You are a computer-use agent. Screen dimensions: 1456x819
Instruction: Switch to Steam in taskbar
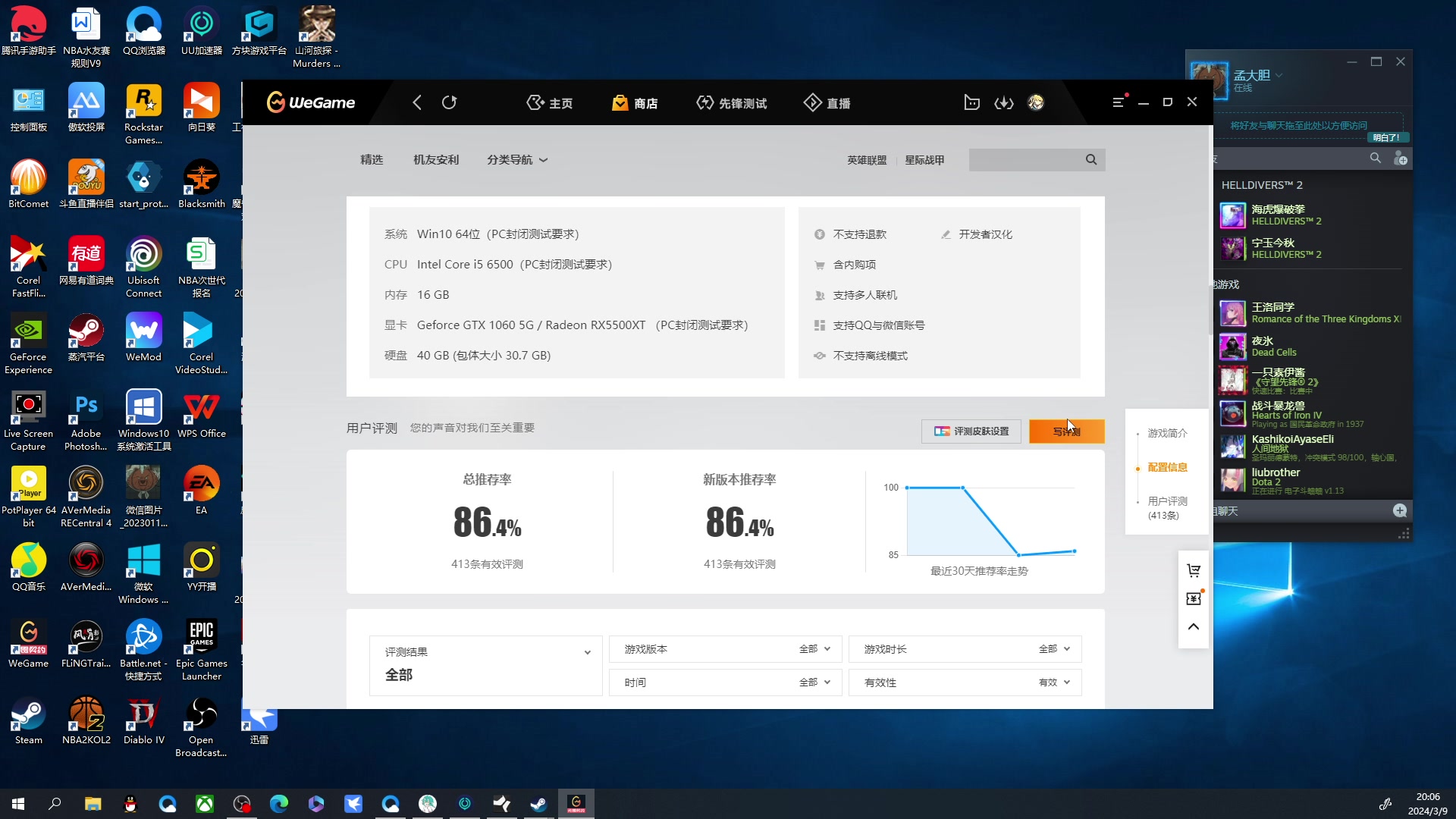coord(538,804)
